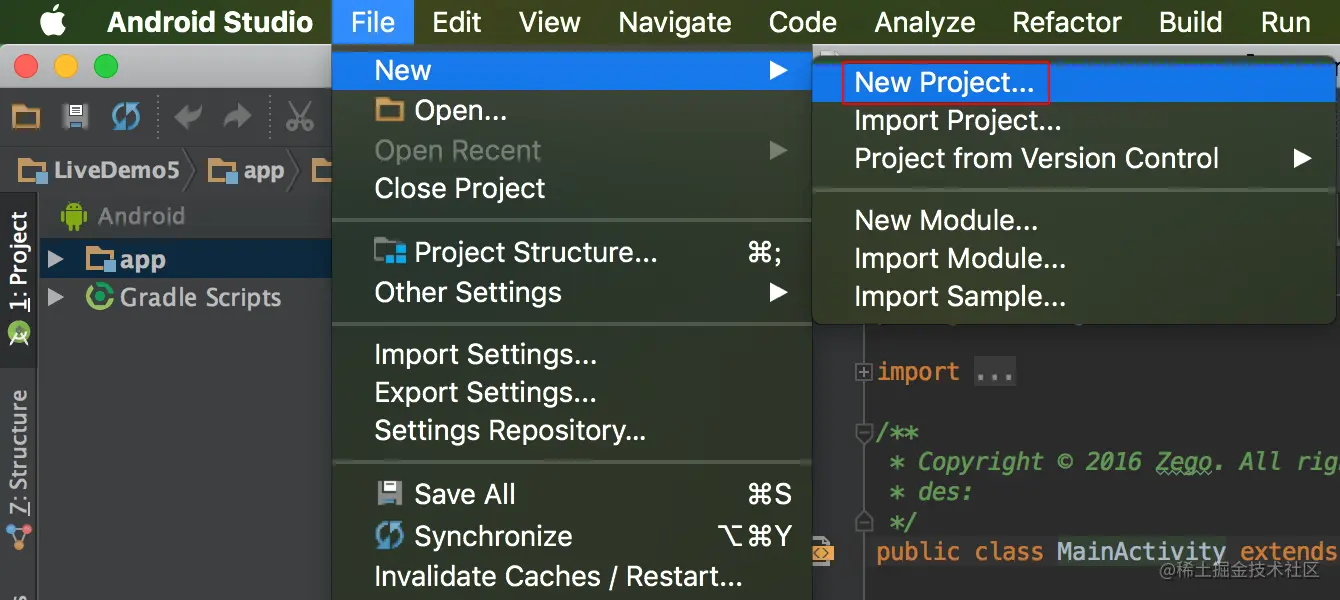The height and width of the screenshot is (600, 1340).
Task: Expand the collapsed import fold marker
Action: [863, 372]
